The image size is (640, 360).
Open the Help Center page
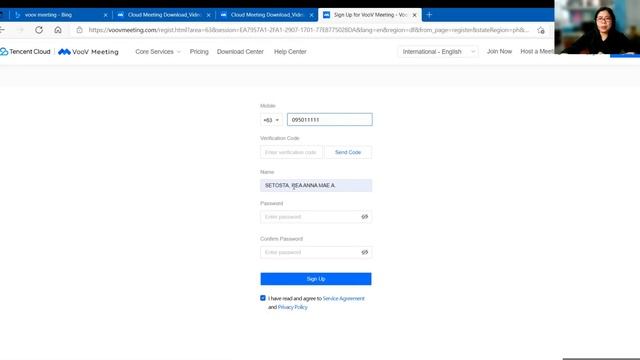click(x=290, y=51)
